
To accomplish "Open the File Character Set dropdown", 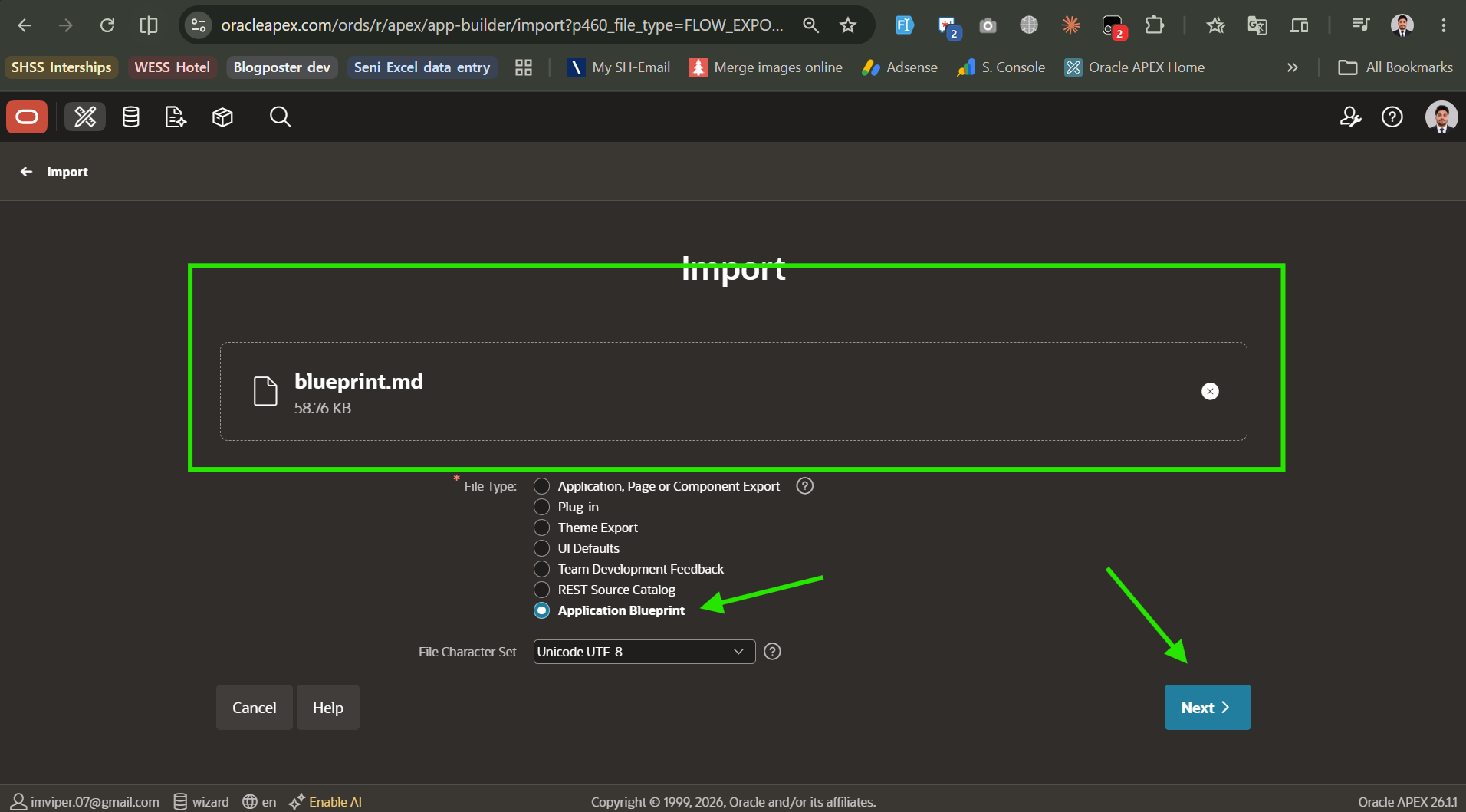I will 644,652.
